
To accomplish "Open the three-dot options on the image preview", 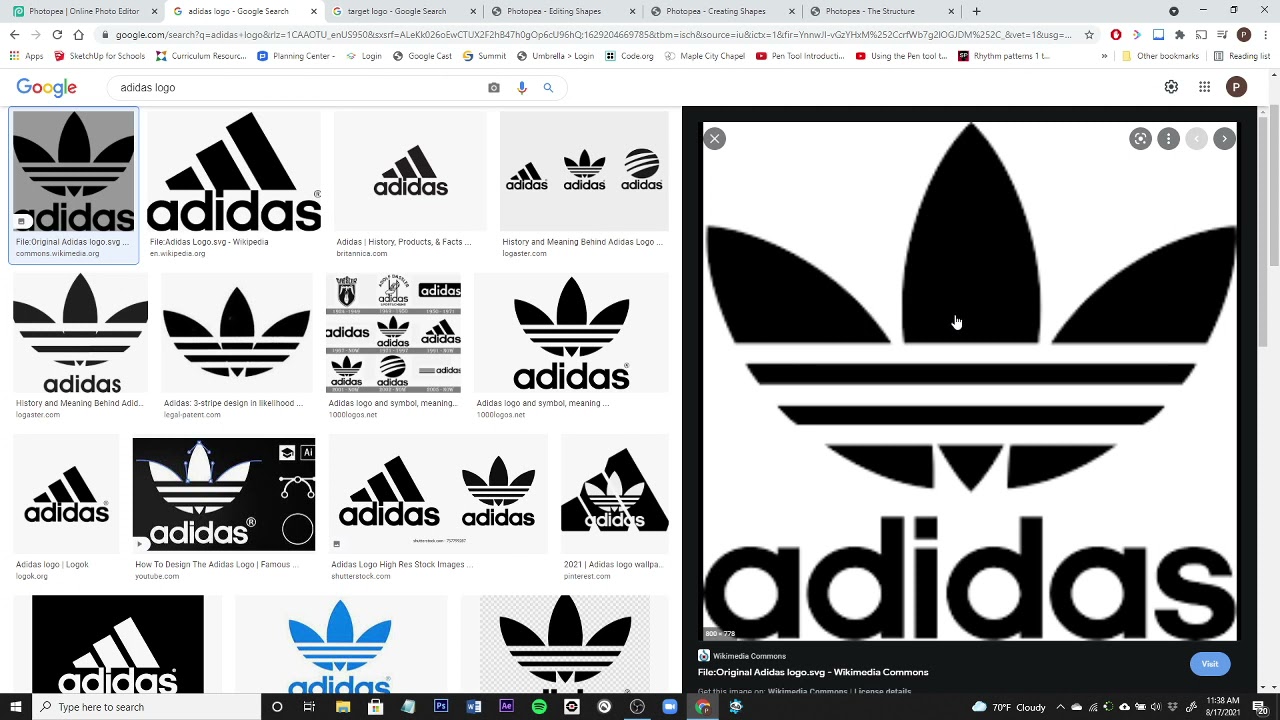I will pos(1168,139).
